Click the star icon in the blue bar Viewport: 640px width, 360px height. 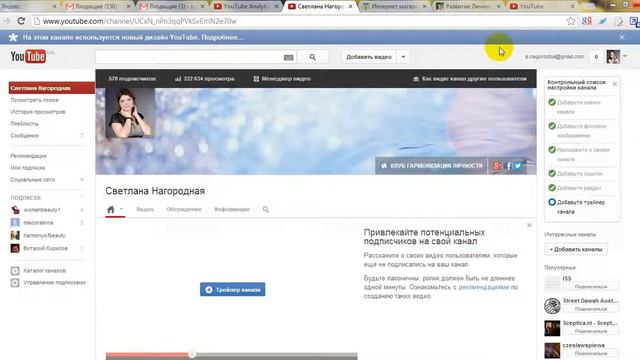coord(13,37)
